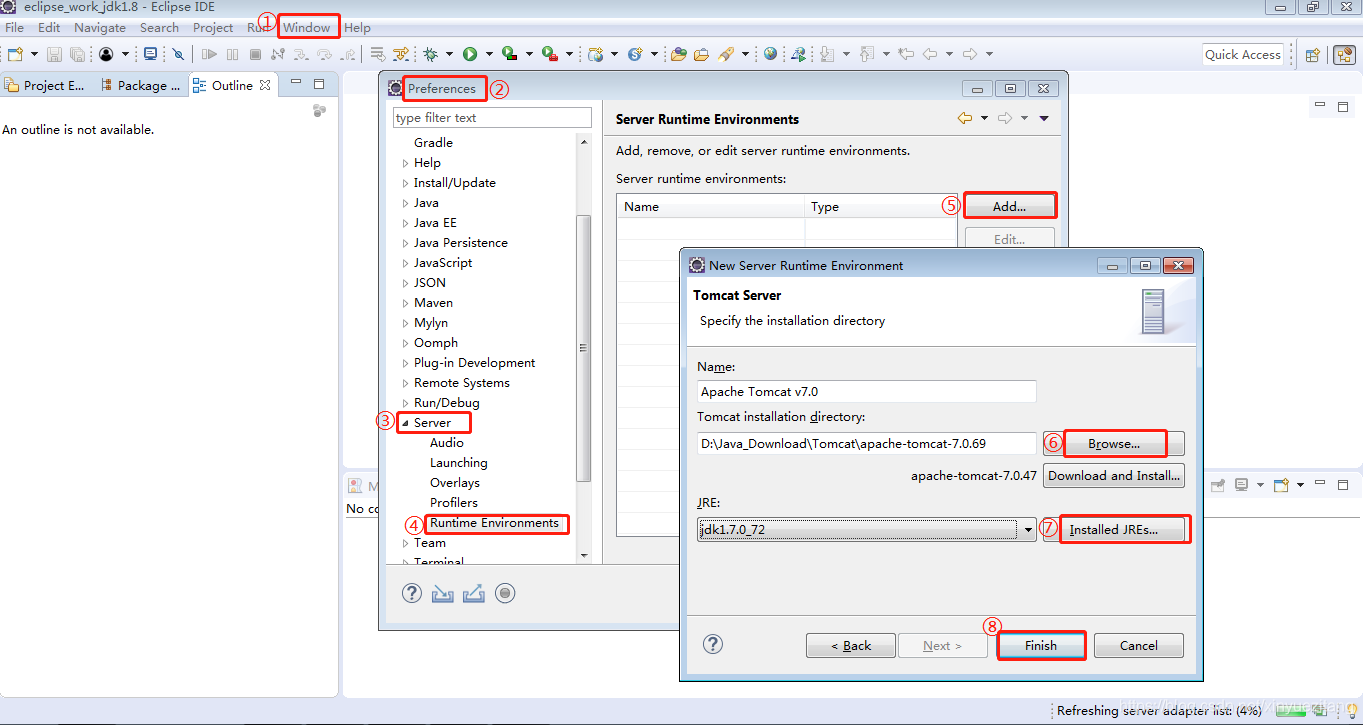Click the Last Edit Location toolbar icon
Screen dimensions: 1363x725
point(906,54)
